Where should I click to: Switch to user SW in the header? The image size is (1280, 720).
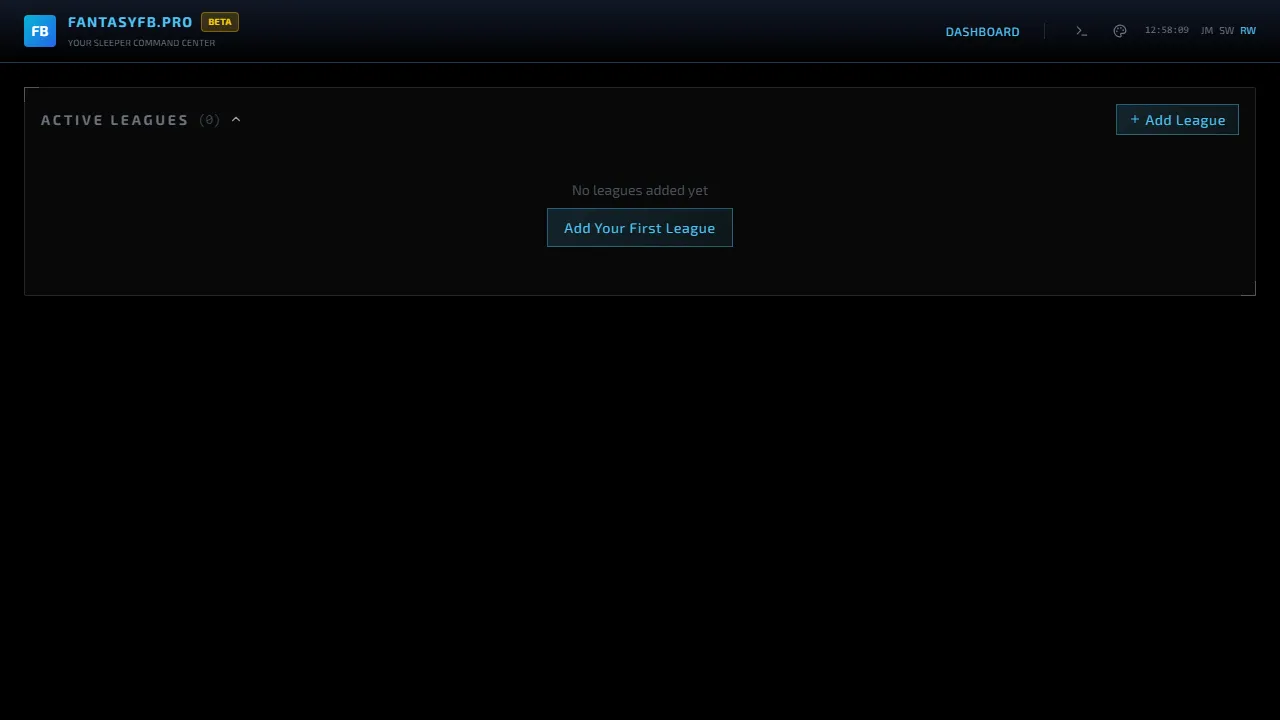click(1226, 30)
